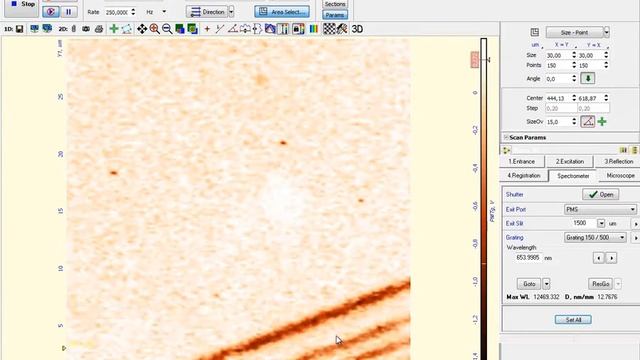Click the Rate value input field
The height and width of the screenshot is (360, 640).
(x=117, y=12)
